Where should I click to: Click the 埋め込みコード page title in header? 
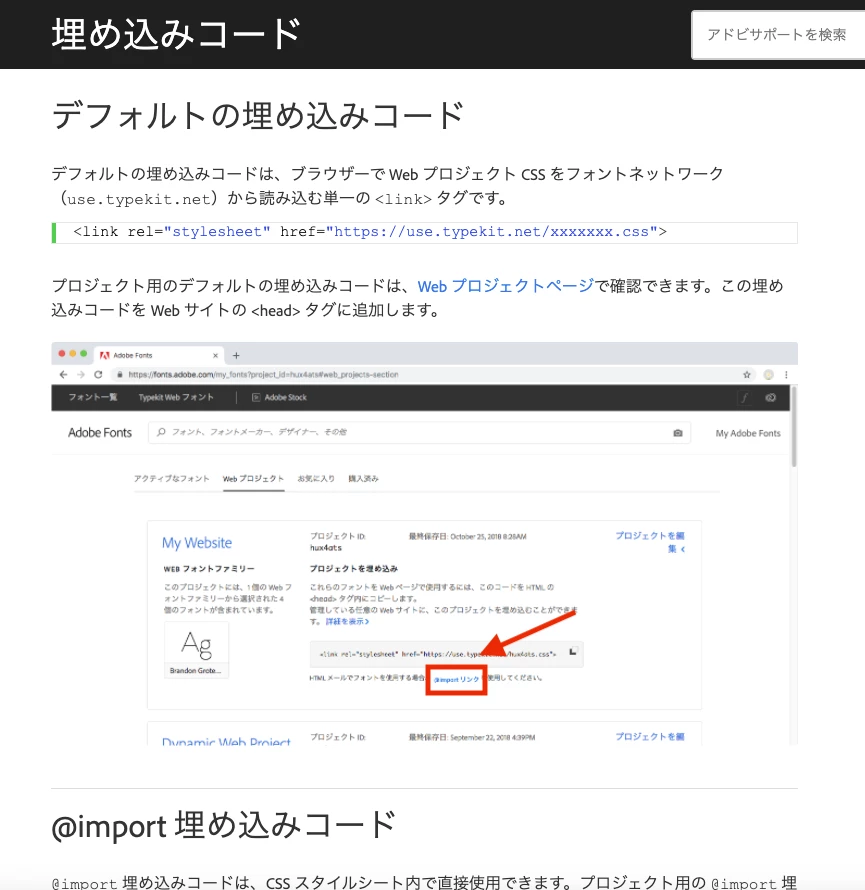pos(176,33)
